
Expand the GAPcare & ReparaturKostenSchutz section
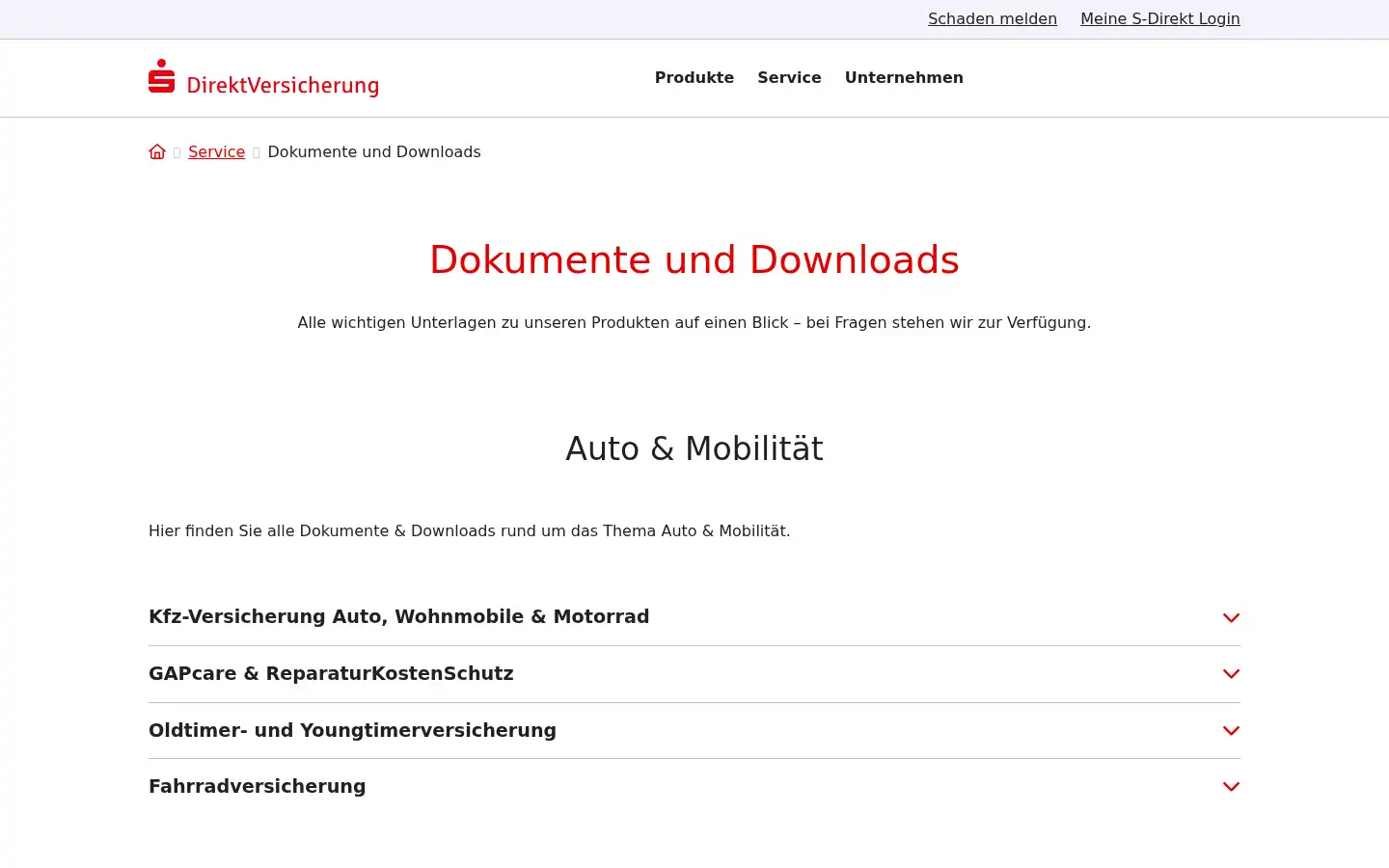(x=694, y=674)
